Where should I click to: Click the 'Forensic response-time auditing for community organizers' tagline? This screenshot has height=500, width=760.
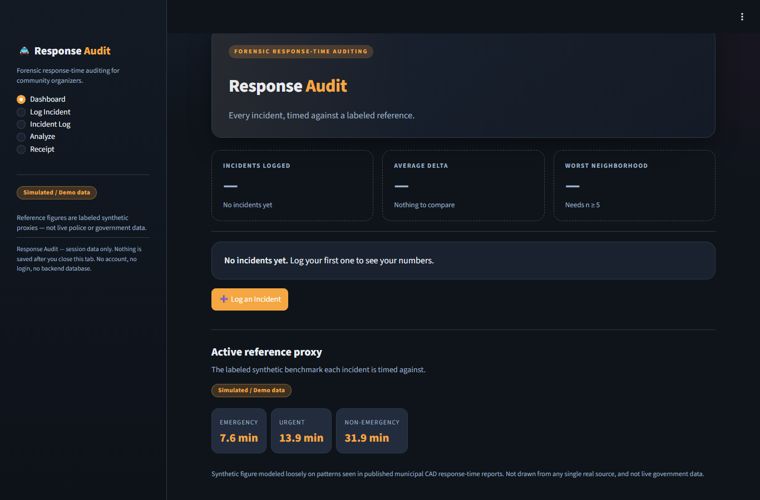click(x=68, y=76)
